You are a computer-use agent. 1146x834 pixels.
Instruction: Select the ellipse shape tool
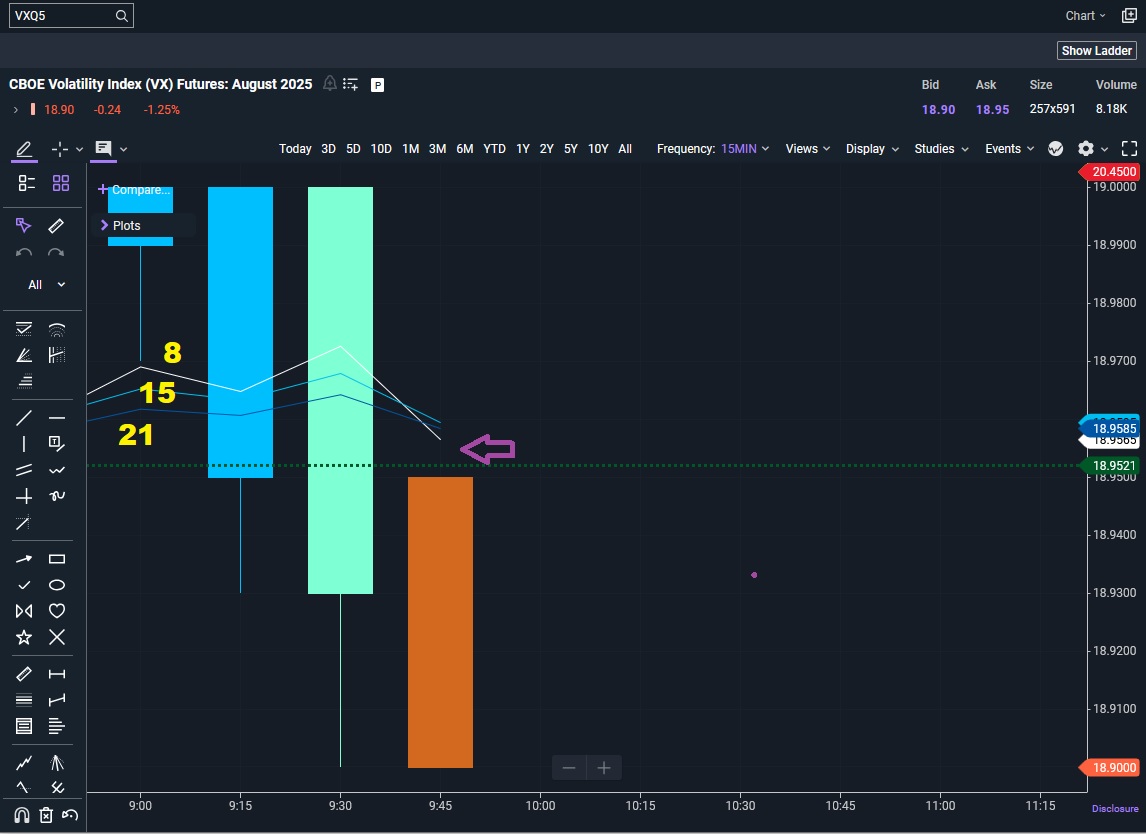coord(56,585)
